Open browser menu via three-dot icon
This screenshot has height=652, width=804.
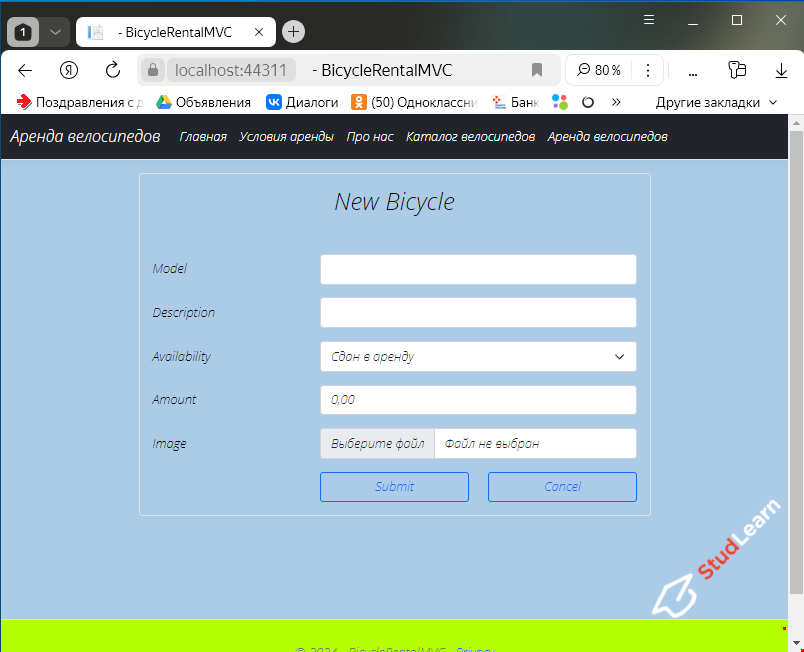point(647,71)
